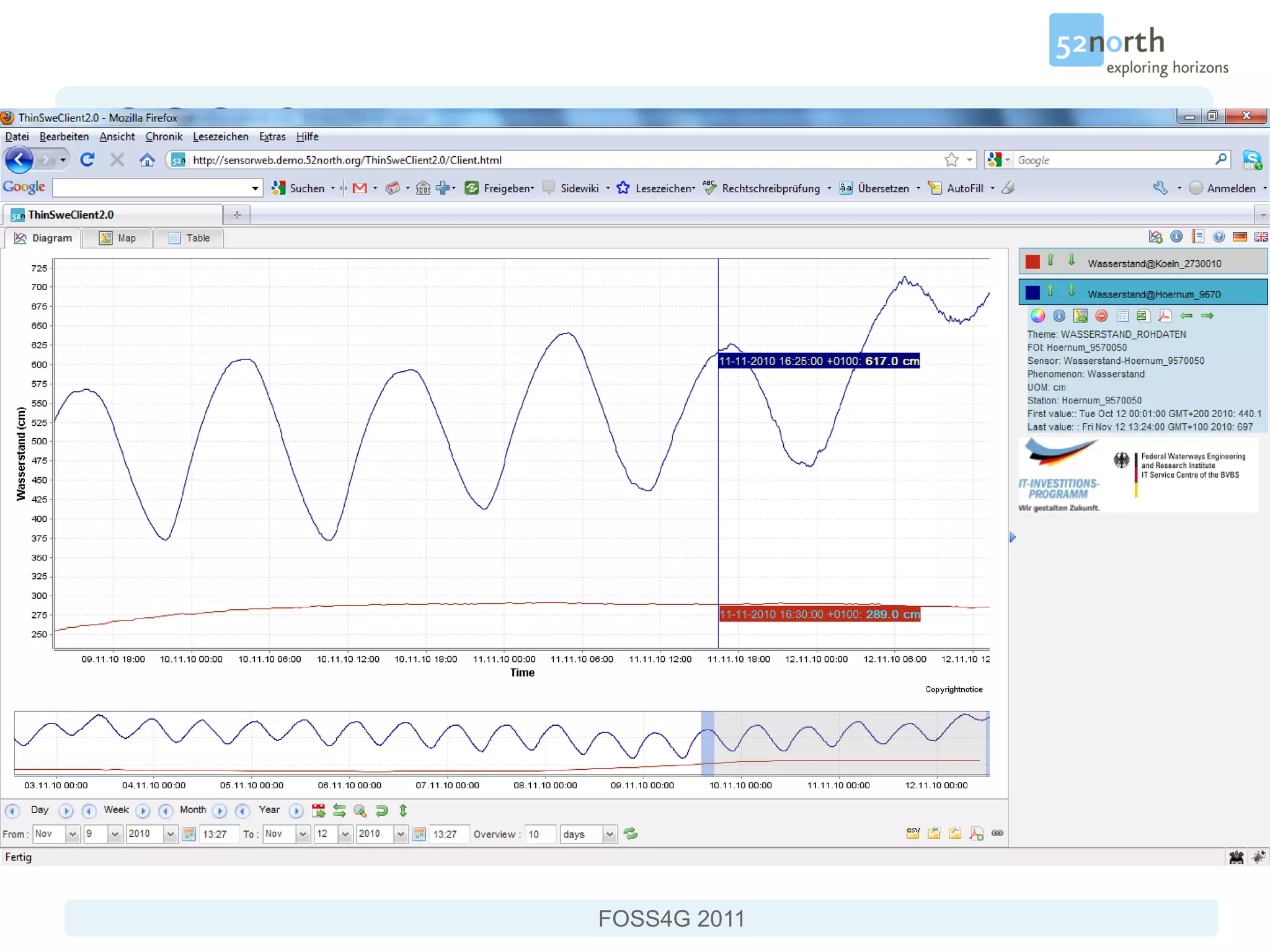1270x952 pixels.
Task: Open the To day dropdown showing 12
Action: tap(345, 834)
